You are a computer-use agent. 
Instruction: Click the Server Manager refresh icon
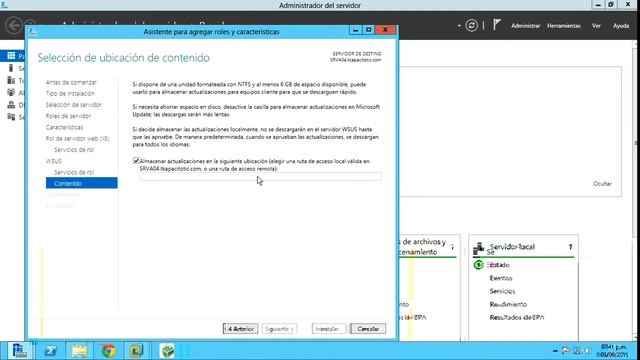(x=471, y=25)
